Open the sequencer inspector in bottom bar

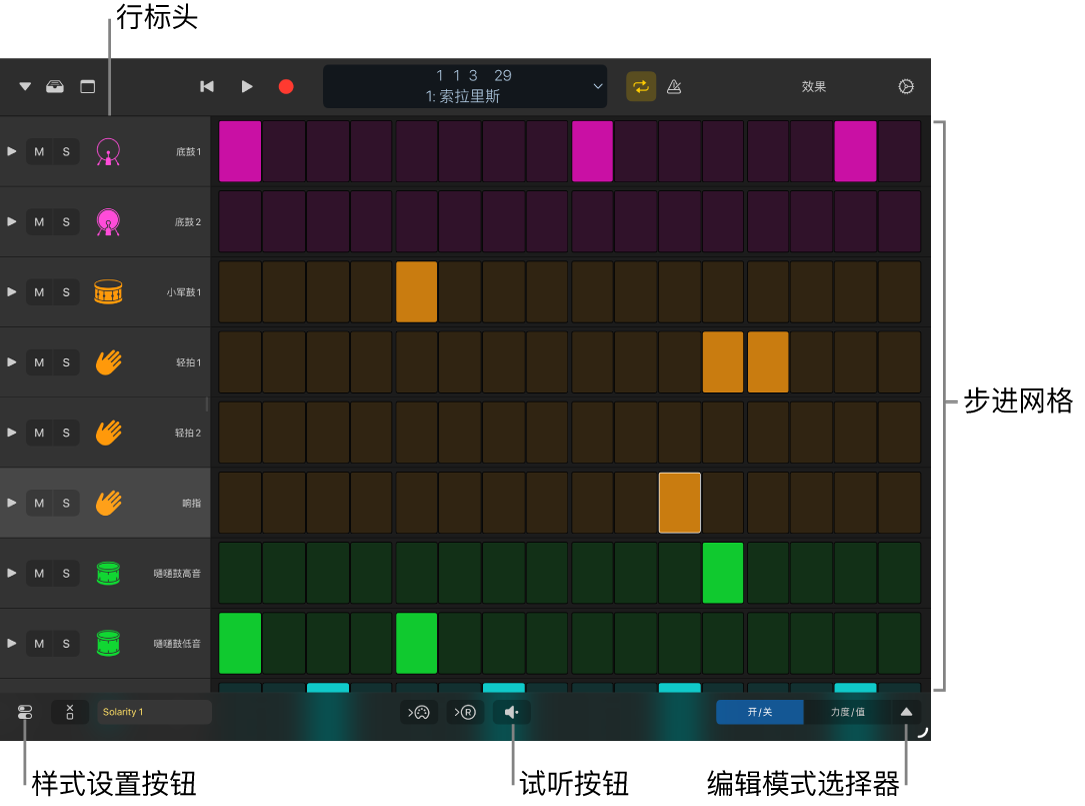click(25, 712)
